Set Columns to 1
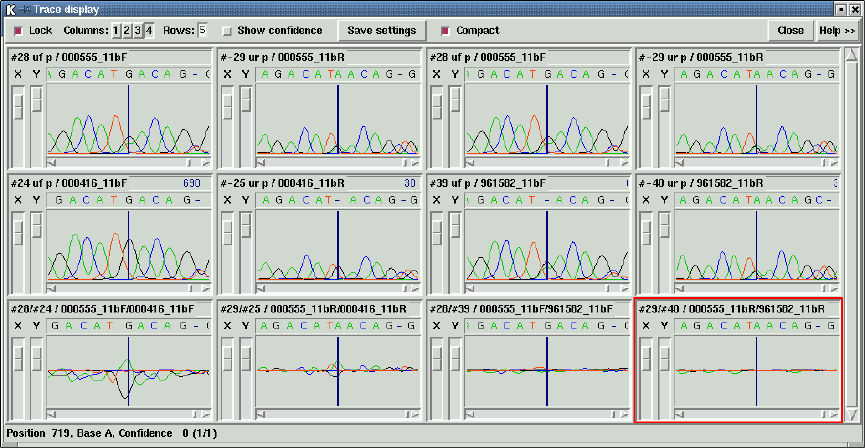 point(116,30)
